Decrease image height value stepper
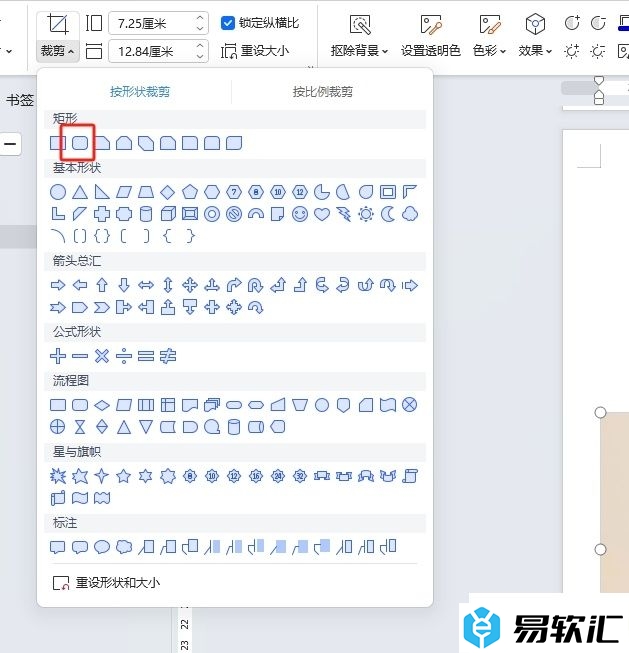The image size is (629, 653). tap(200, 28)
